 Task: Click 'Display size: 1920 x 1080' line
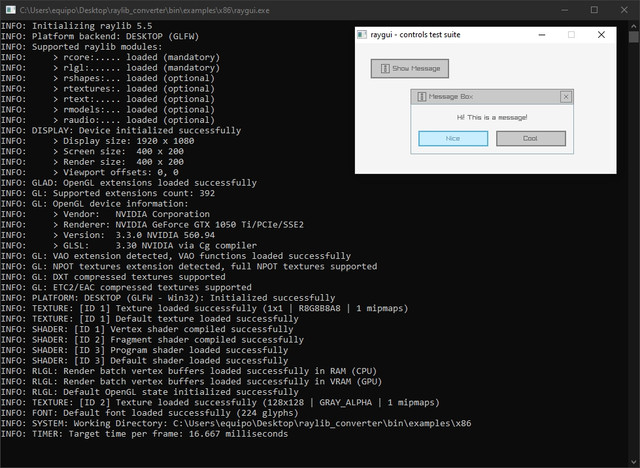coord(97,141)
